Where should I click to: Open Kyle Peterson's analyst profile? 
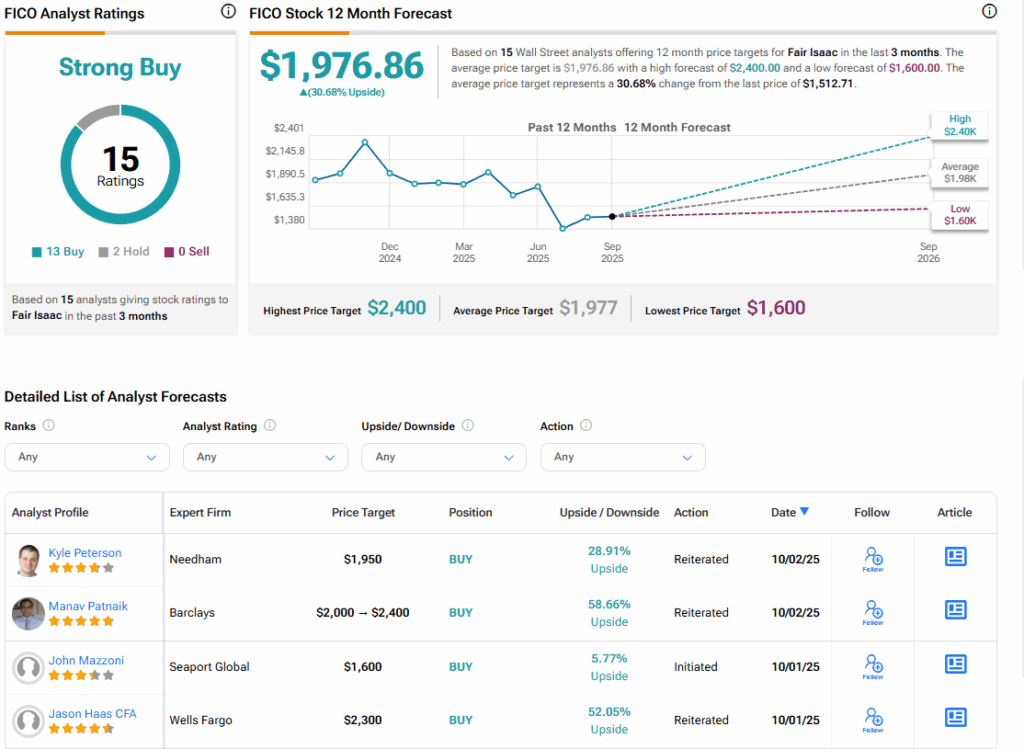click(x=85, y=553)
